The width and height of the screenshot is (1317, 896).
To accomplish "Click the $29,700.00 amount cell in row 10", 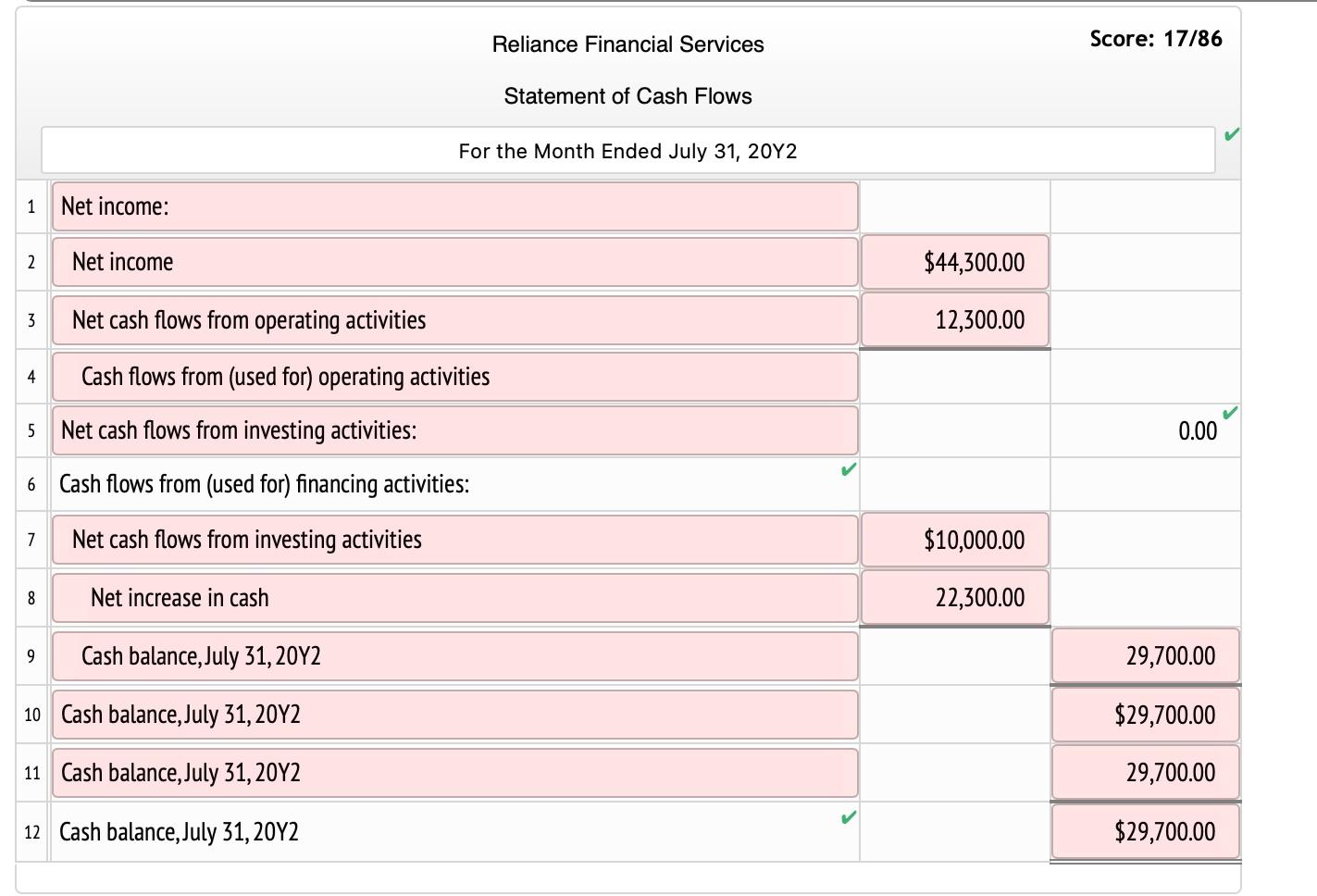I will [1146, 715].
